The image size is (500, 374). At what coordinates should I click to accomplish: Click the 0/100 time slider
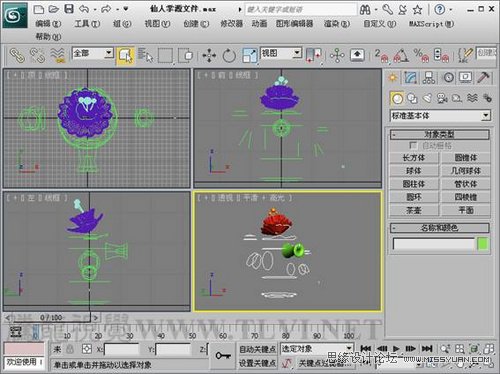pyautogui.click(x=51, y=318)
